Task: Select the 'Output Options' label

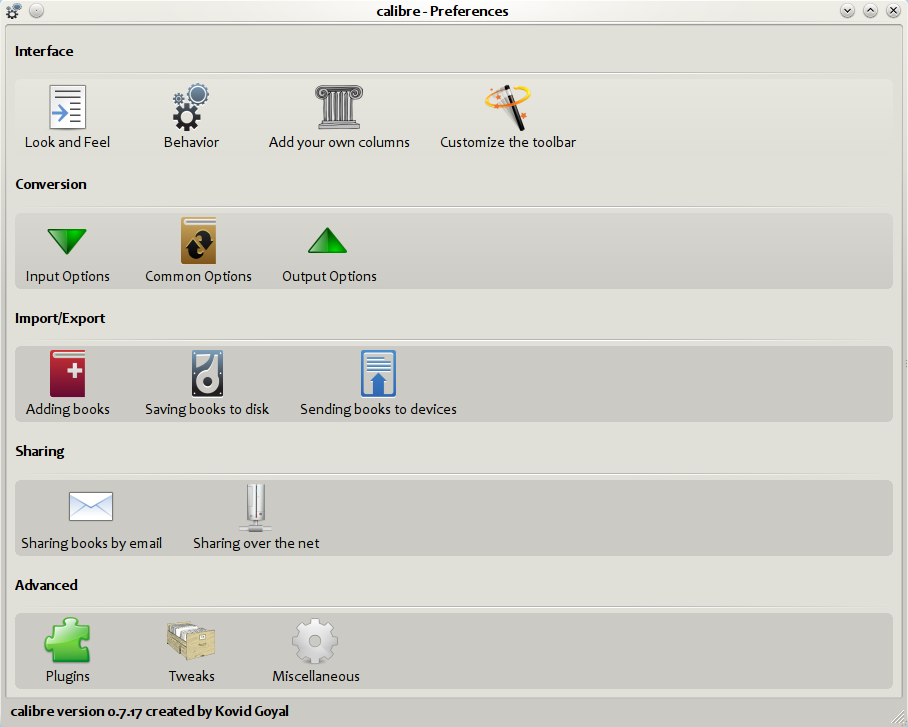Action: pyautogui.click(x=329, y=276)
